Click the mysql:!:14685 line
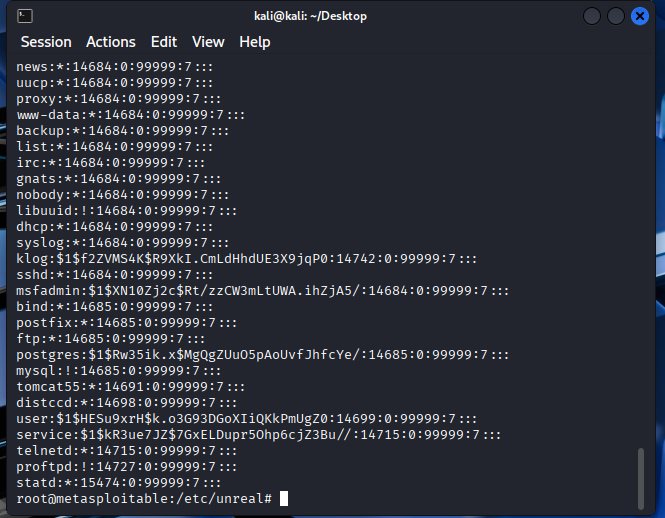The width and height of the screenshot is (665, 518). 119,371
